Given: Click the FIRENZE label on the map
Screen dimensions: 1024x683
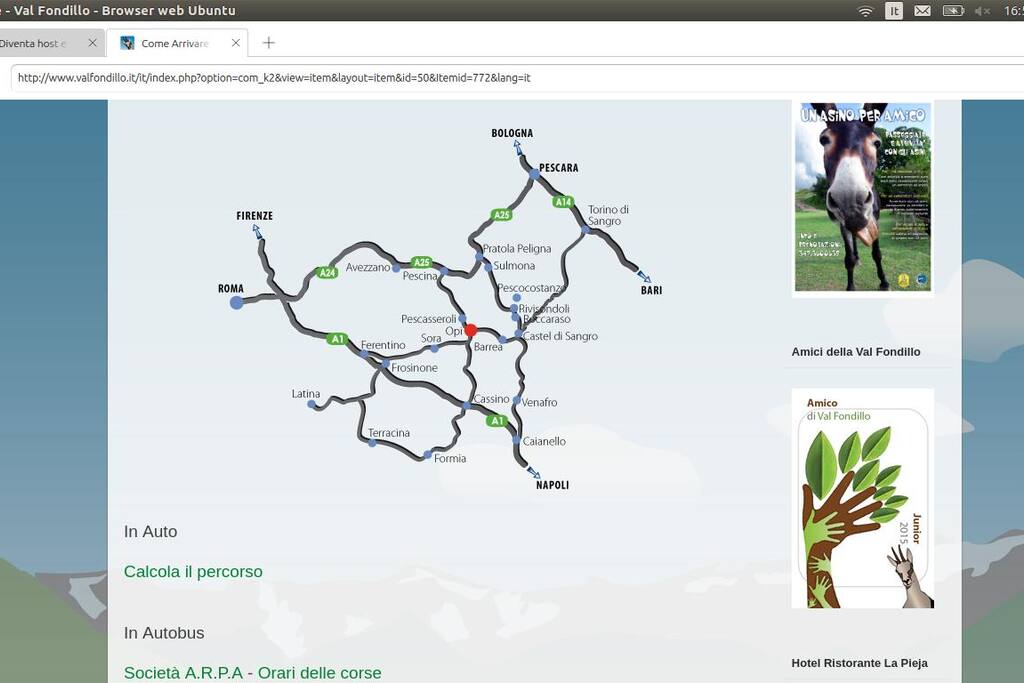Looking at the screenshot, I should (x=255, y=215).
